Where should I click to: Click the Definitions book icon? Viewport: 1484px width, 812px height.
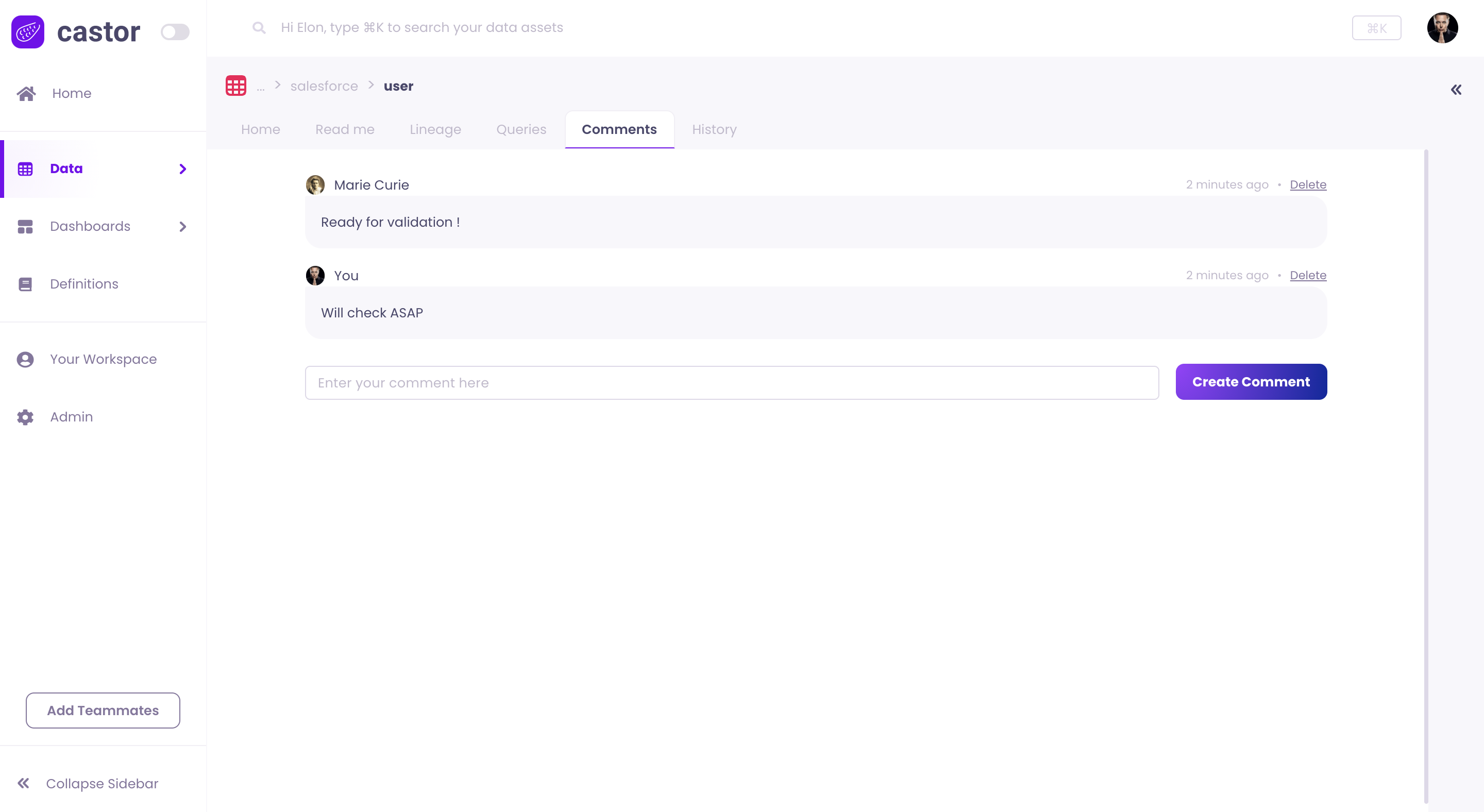click(25, 284)
